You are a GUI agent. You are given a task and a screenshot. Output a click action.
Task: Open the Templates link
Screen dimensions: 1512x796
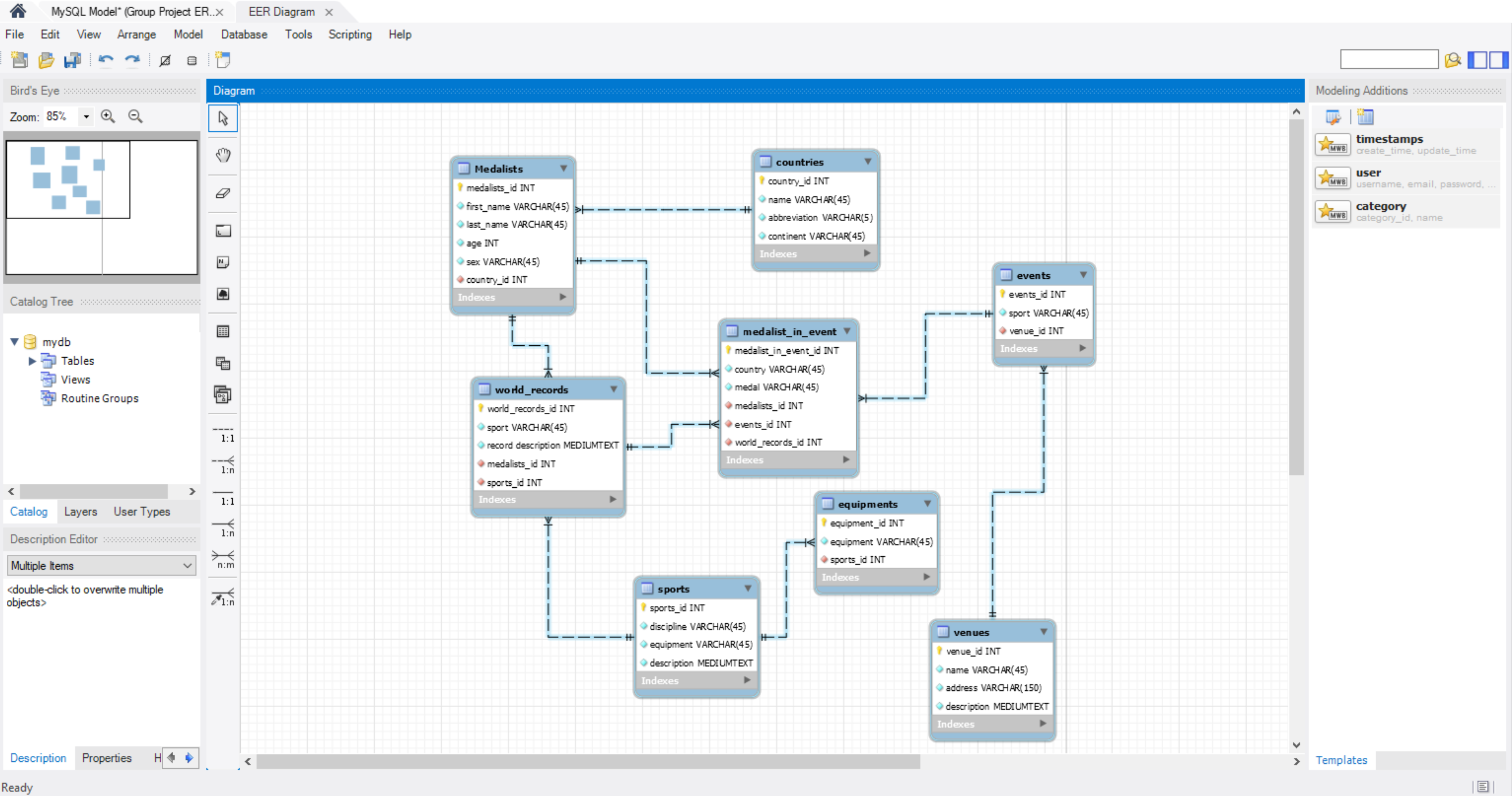coord(1341,760)
